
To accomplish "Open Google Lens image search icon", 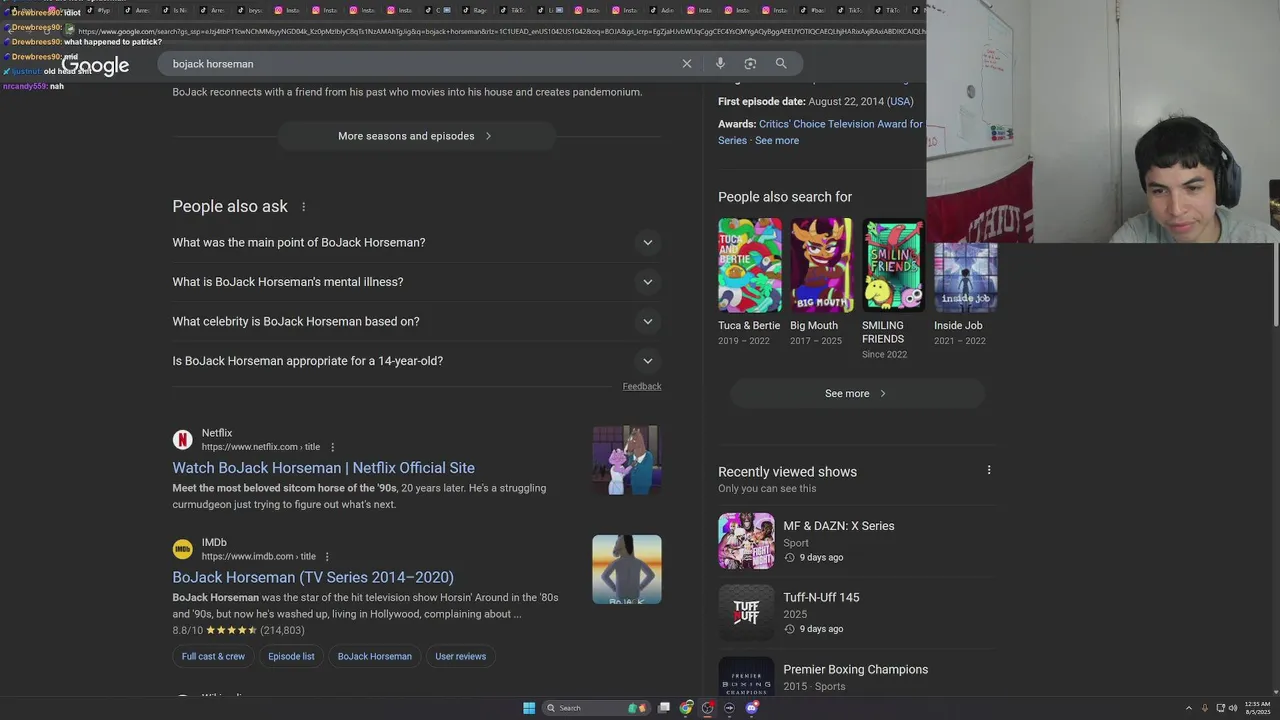I will pos(750,64).
